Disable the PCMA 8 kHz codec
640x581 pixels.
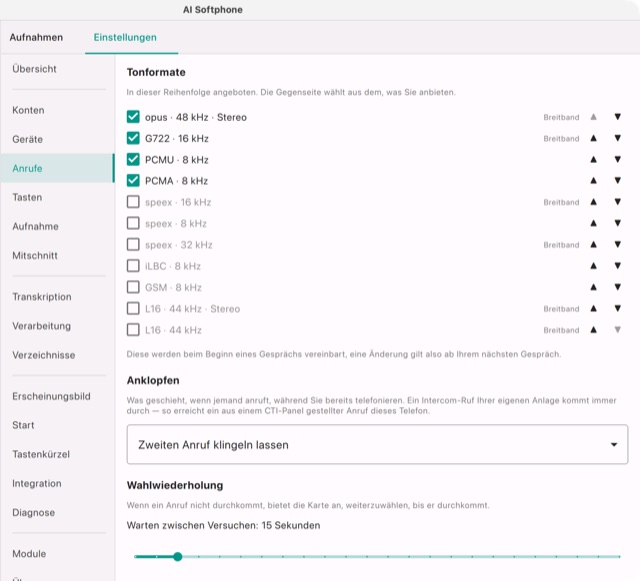point(133,180)
